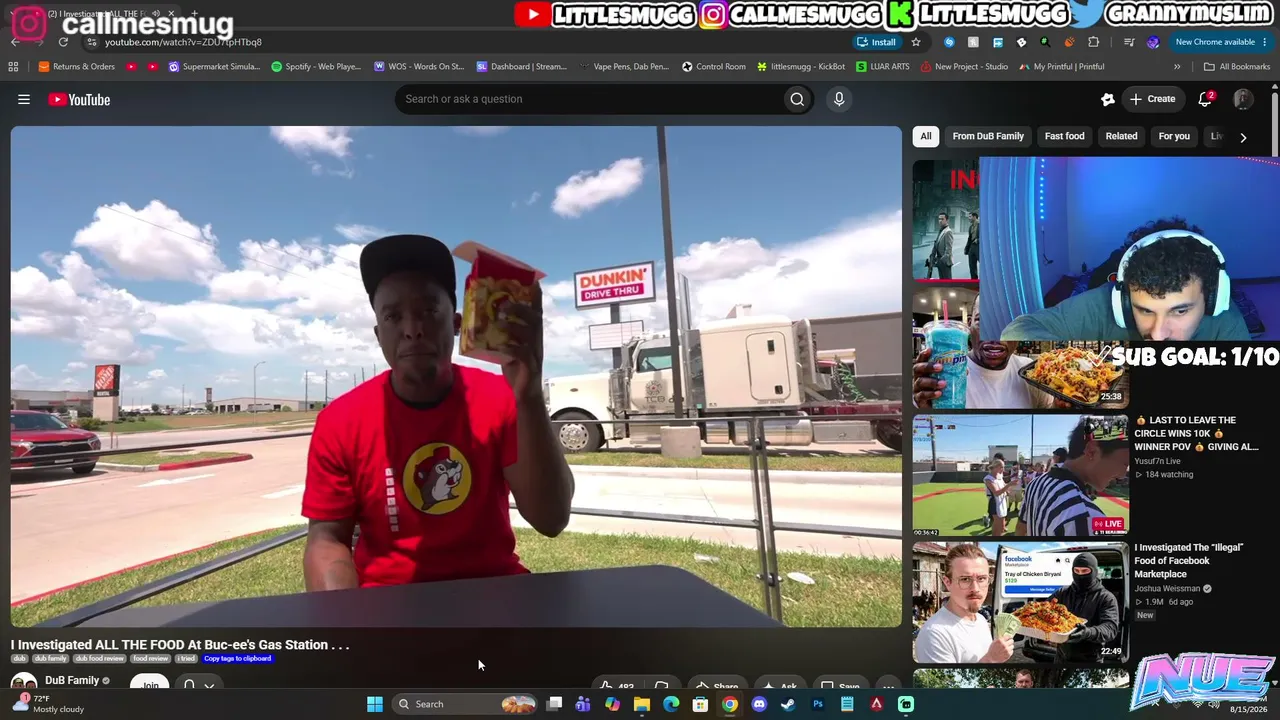Open the Yusuf7n Live channel name

(x=1157, y=461)
